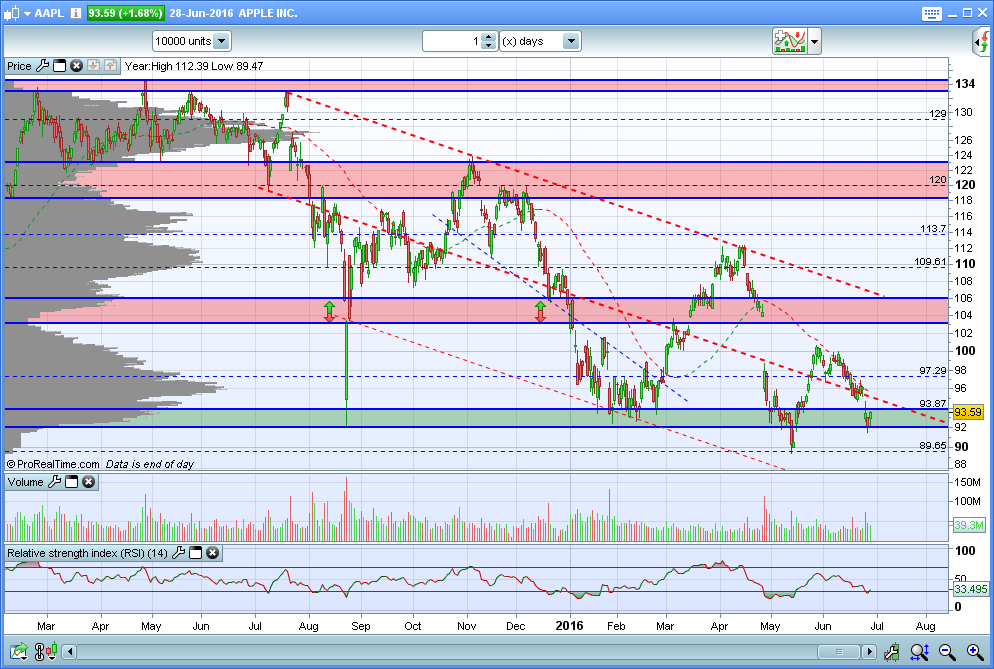Open Price panel settings wrench
Screen dimensions: 994x669
(x=42, y=65)
